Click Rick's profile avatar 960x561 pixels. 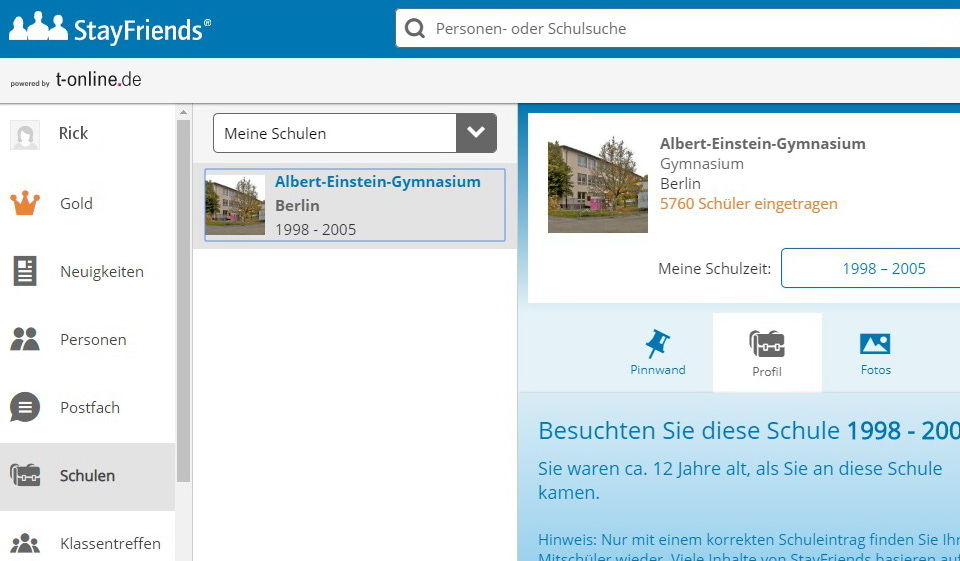[25, 134]
